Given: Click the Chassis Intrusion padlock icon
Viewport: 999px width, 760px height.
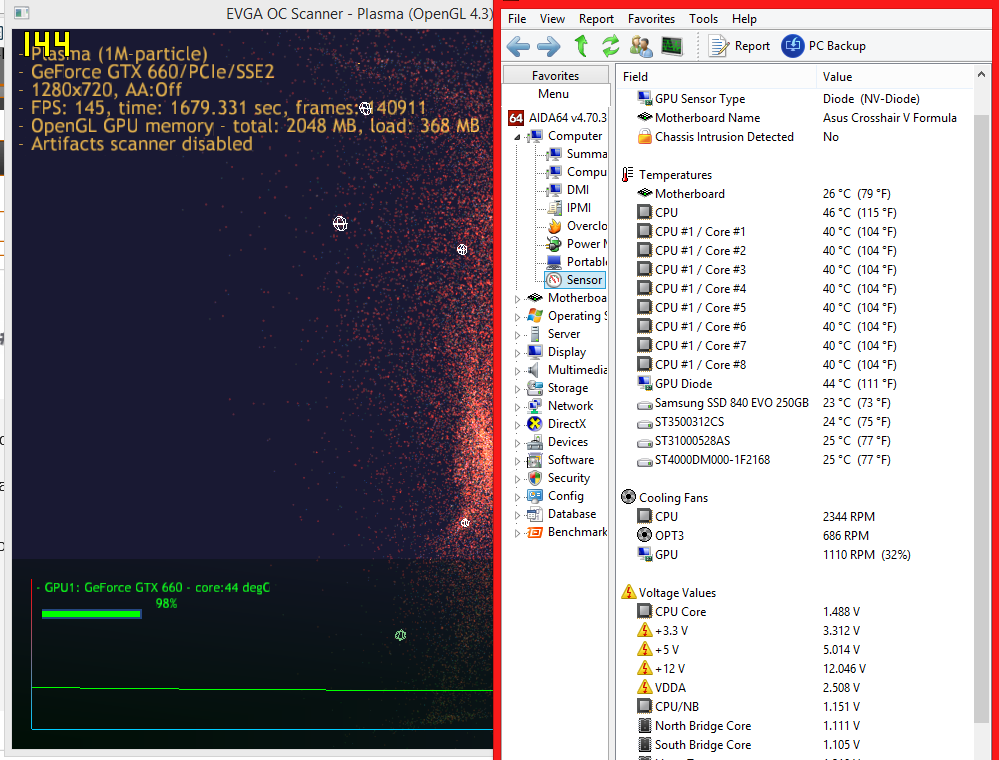Looking at the screenshot, I should 644,136.
